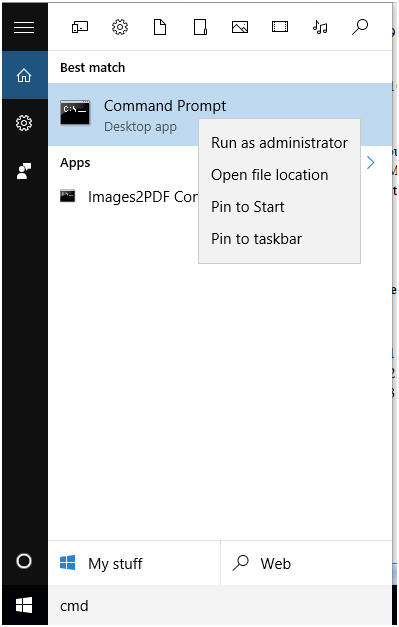399x627 pixels.
Task: Filter results by Web search magnifier icon
Action: tap(360, 27)
